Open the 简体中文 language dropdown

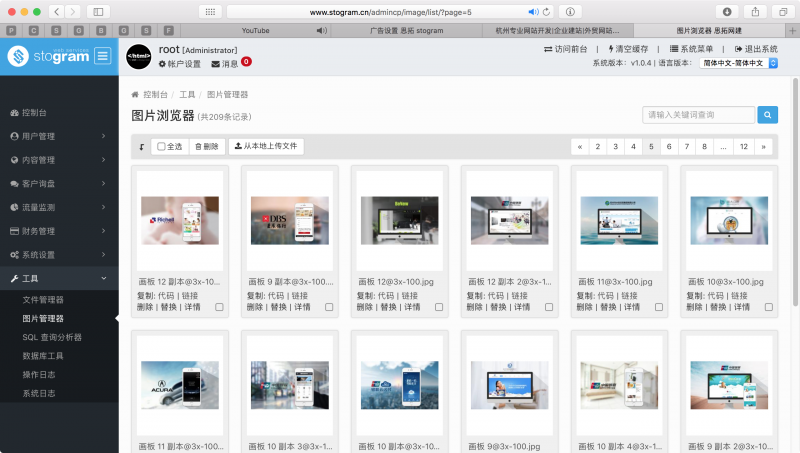pos(738,63)
